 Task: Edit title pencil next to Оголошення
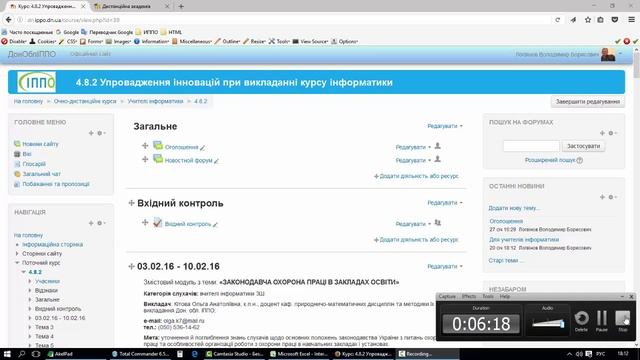[x=202, y=147]
